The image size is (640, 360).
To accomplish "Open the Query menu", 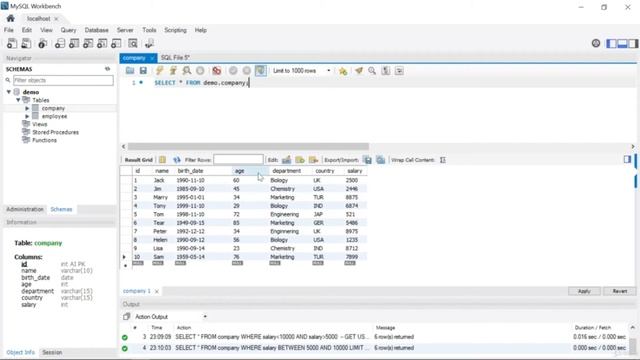I will pyautogui.click(x=68, y=30).
